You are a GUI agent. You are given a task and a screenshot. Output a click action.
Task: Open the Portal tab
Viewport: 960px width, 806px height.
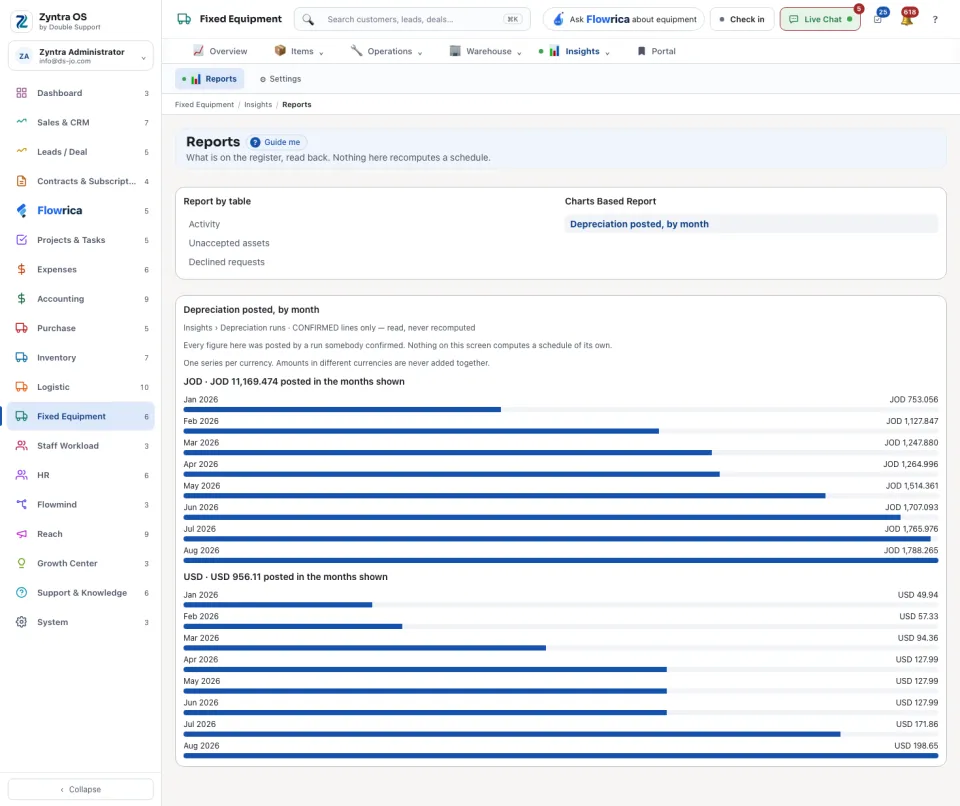656,51
